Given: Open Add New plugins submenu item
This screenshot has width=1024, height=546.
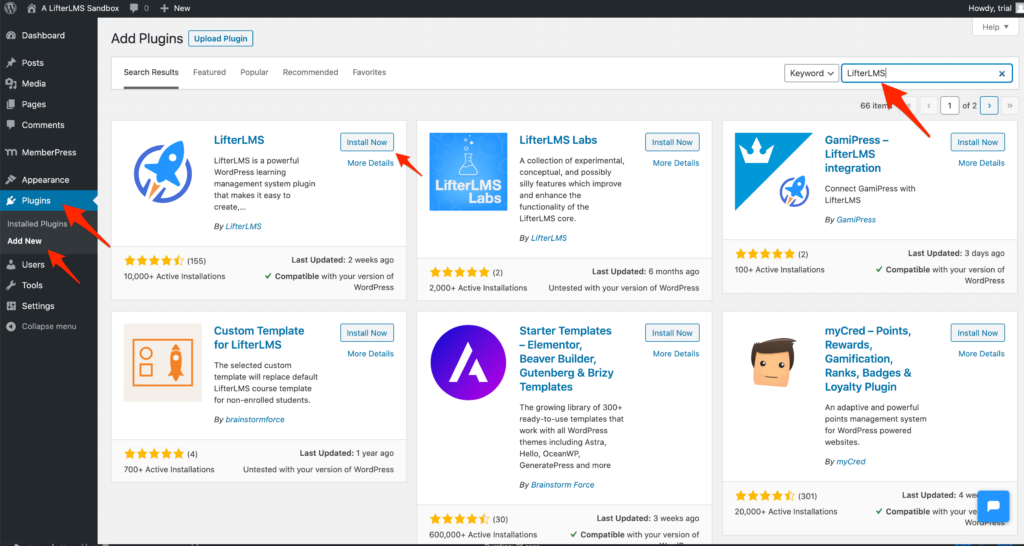Looking at the screenshot, I should coord(25,241).
